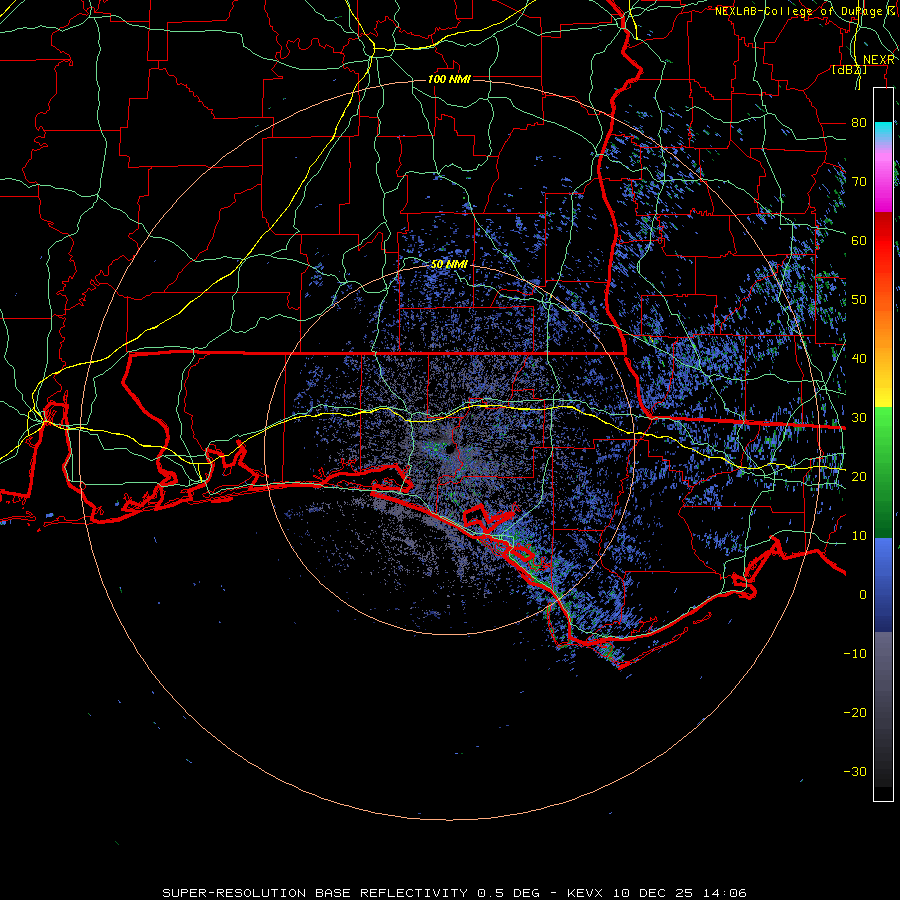Pick the red segment of the color bar
Image resolution: width=900 pixels, height=900 pixels.
(x=883, y=241)
